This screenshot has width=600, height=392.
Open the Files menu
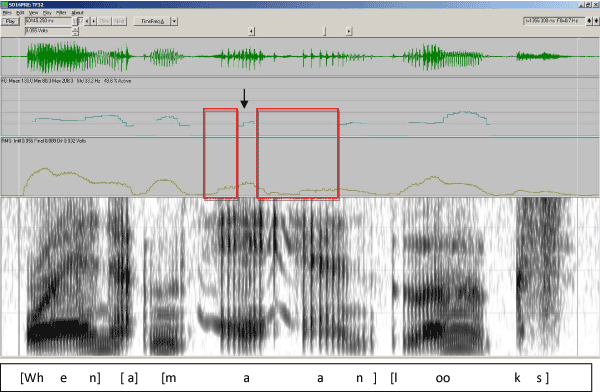[7, 13]
